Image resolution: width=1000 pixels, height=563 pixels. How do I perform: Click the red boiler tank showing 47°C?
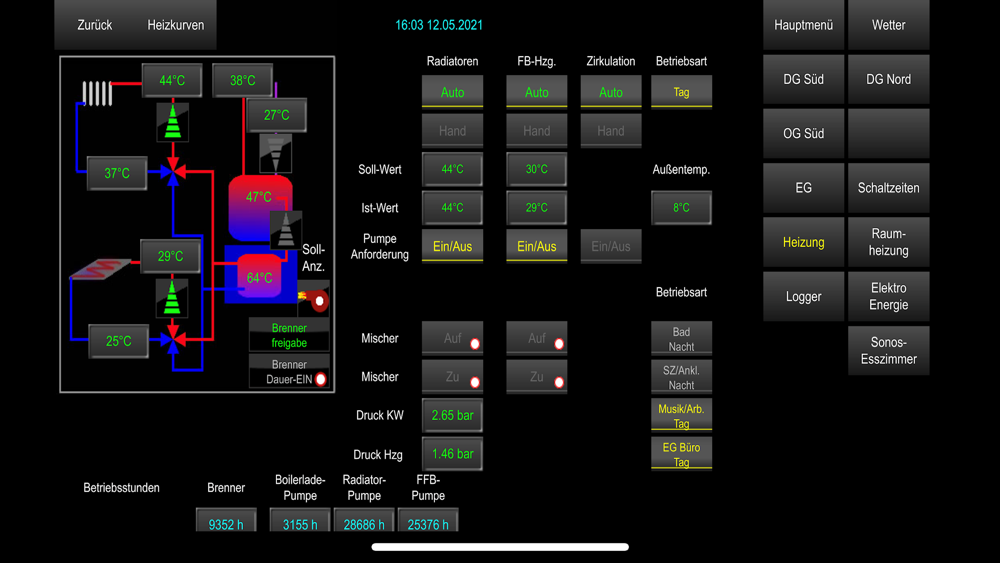(260, 207)
